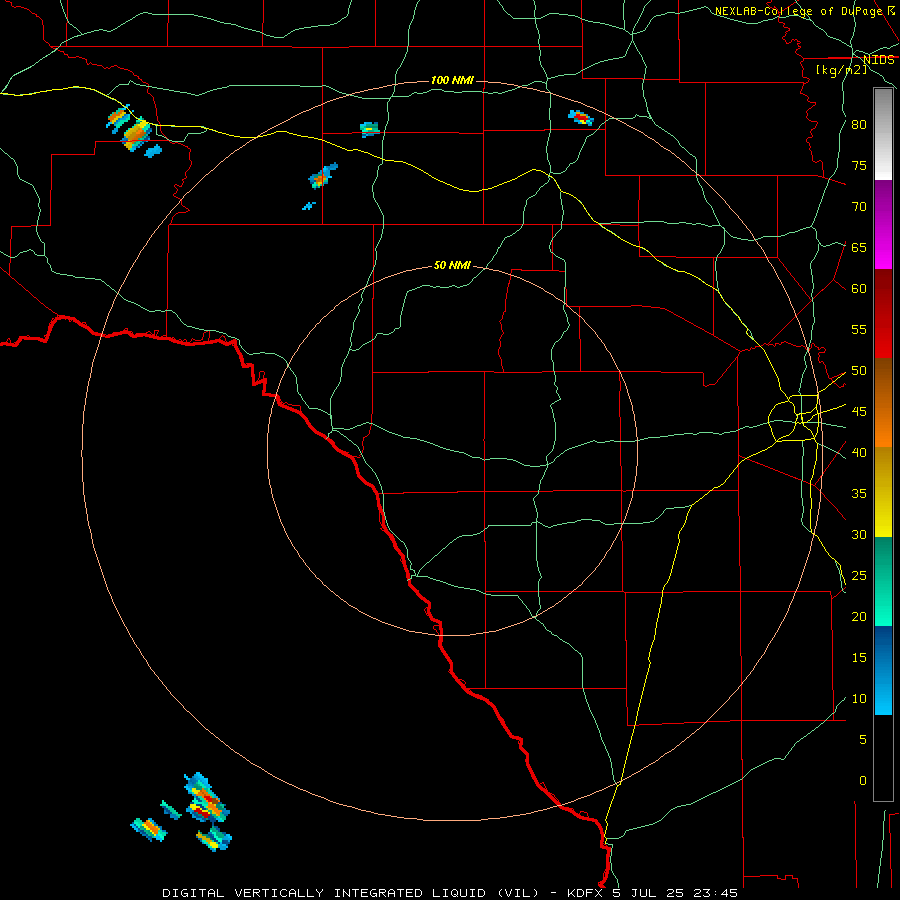Click the dark red segment of the color scale

pos(883,315)
